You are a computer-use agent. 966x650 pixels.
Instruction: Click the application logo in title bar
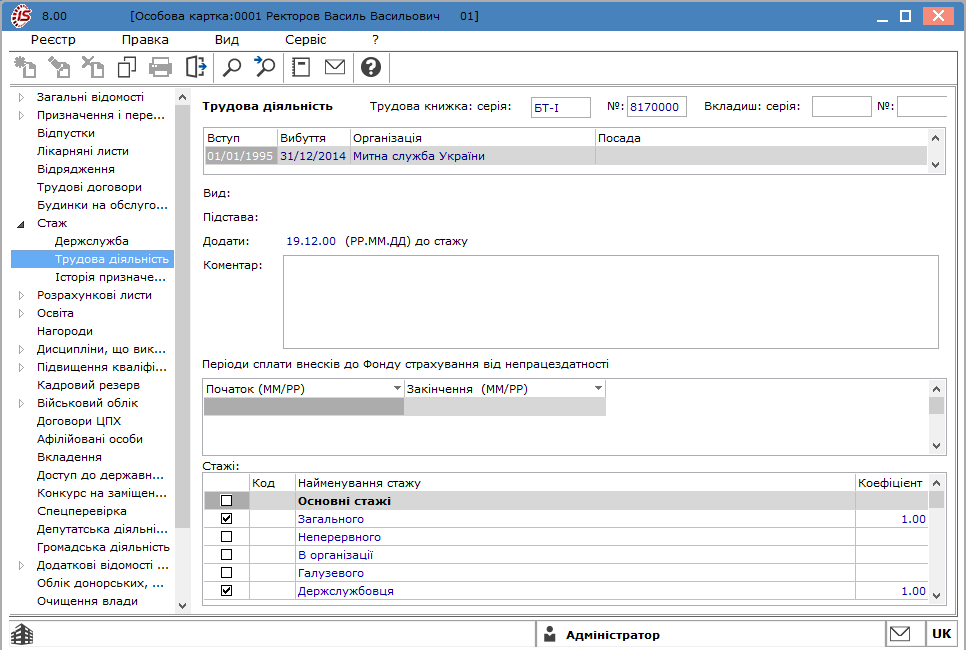coord(22,16)
